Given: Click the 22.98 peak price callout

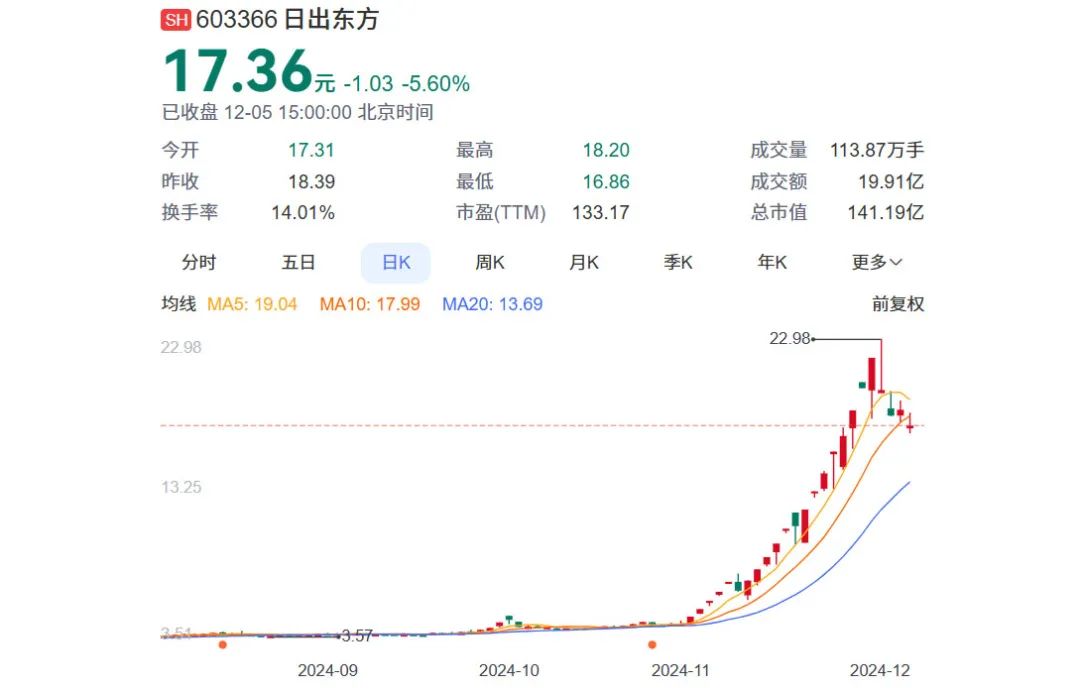Looking at the screenshot, I should pos(790,339).
